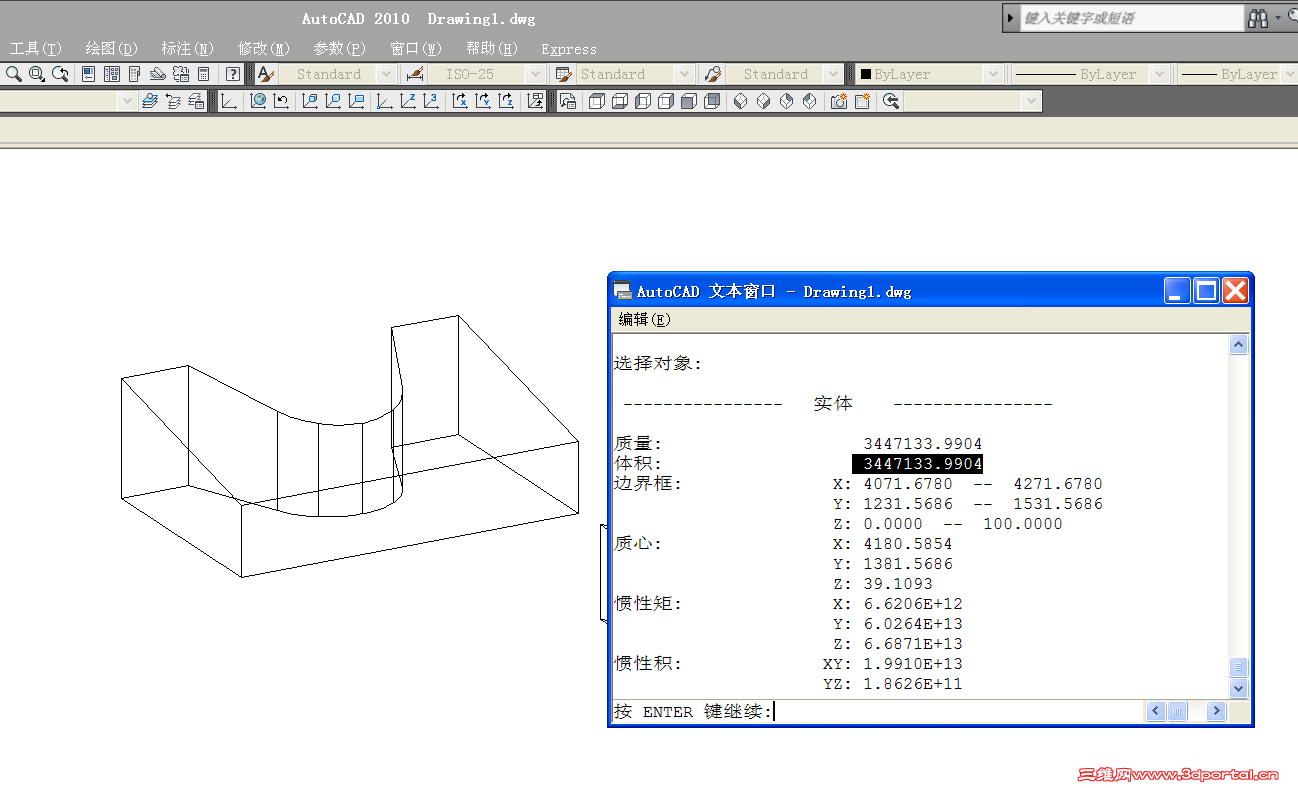Viewport: 1298px width, 788px height.
Task: Click the Zoom Previous icon
Action: coord(61,74)
